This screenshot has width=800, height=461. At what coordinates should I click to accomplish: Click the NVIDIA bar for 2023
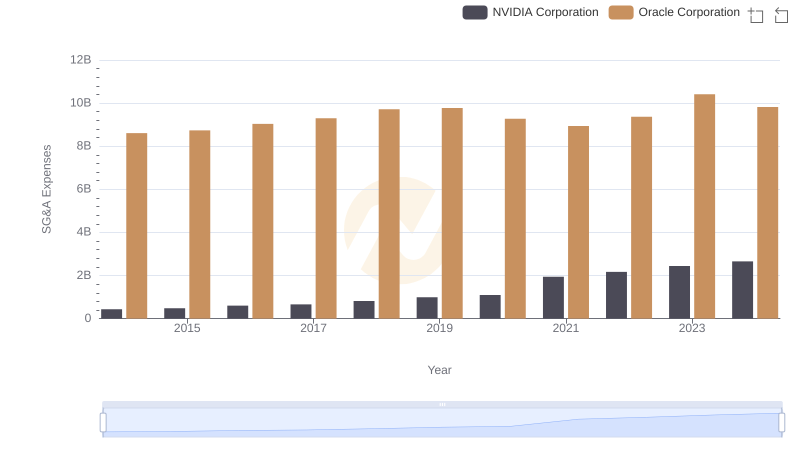tap(679, 292)
